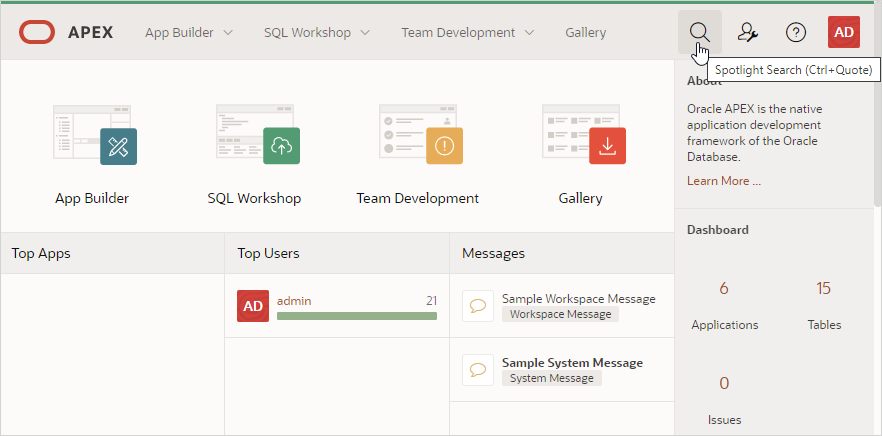Click the Gallery label under icon

(580, 198)
